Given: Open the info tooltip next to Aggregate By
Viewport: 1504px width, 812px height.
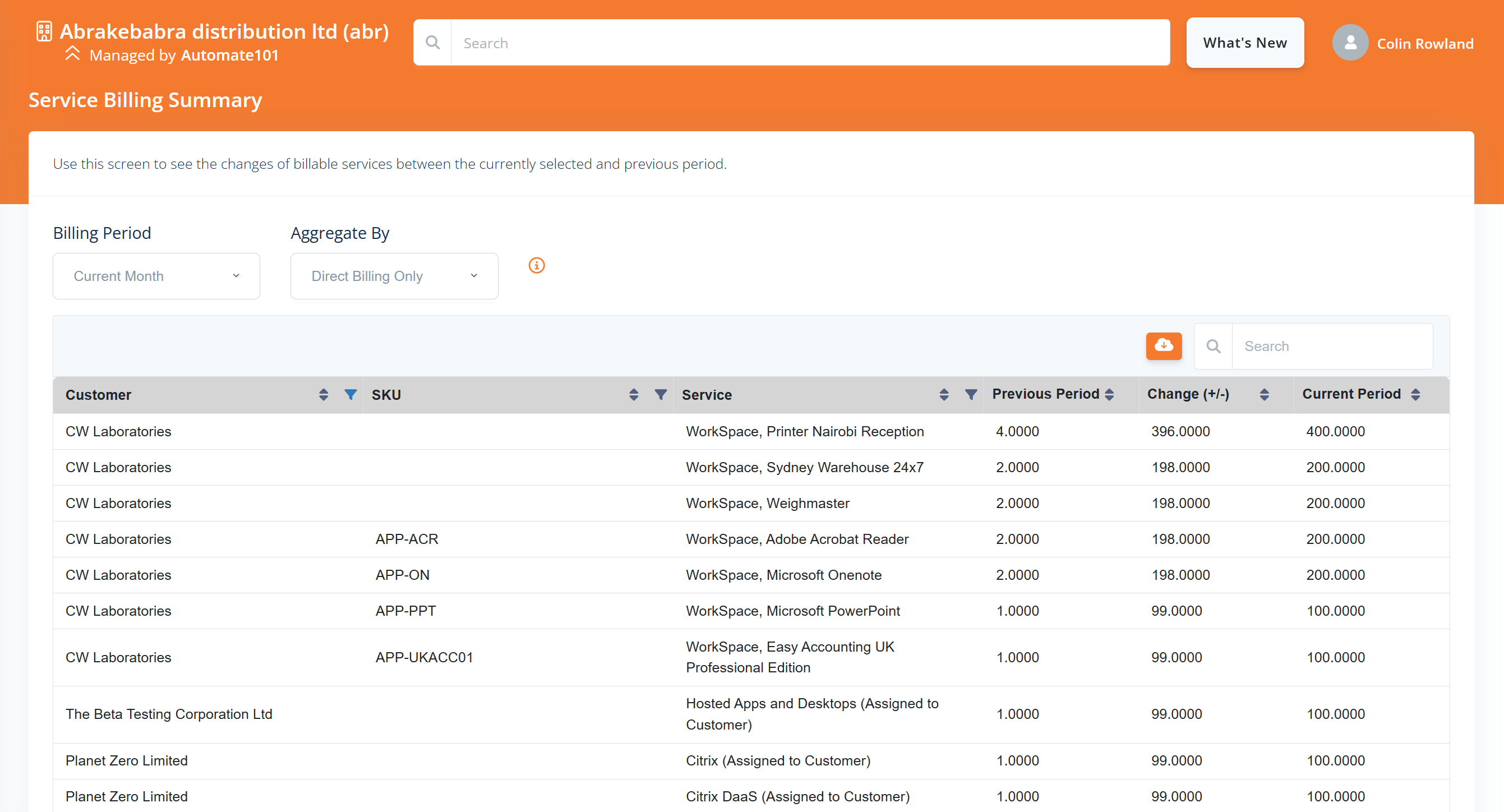Looking at the screenshot, I should (536, 265).
